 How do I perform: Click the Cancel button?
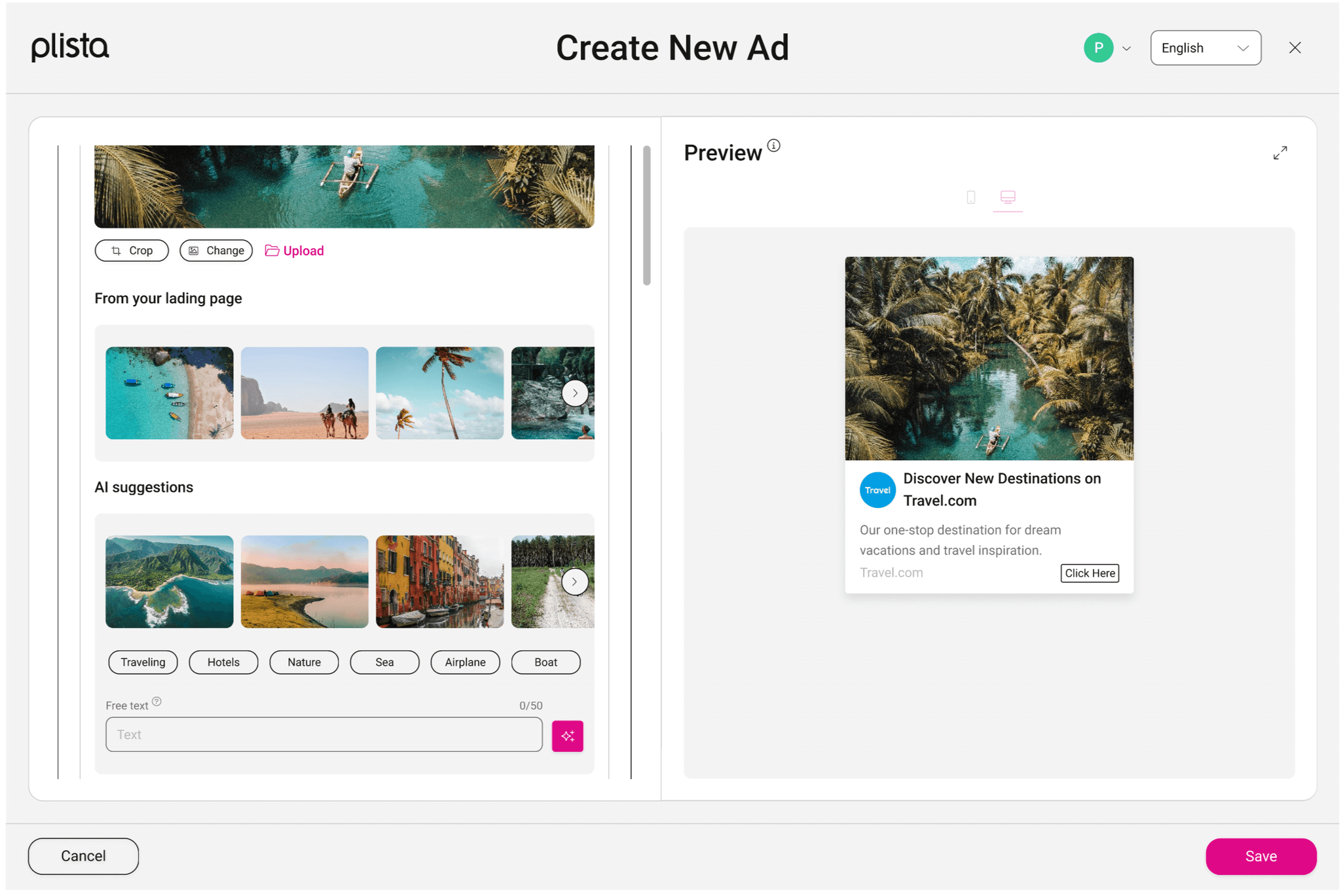tap(83, 856)
